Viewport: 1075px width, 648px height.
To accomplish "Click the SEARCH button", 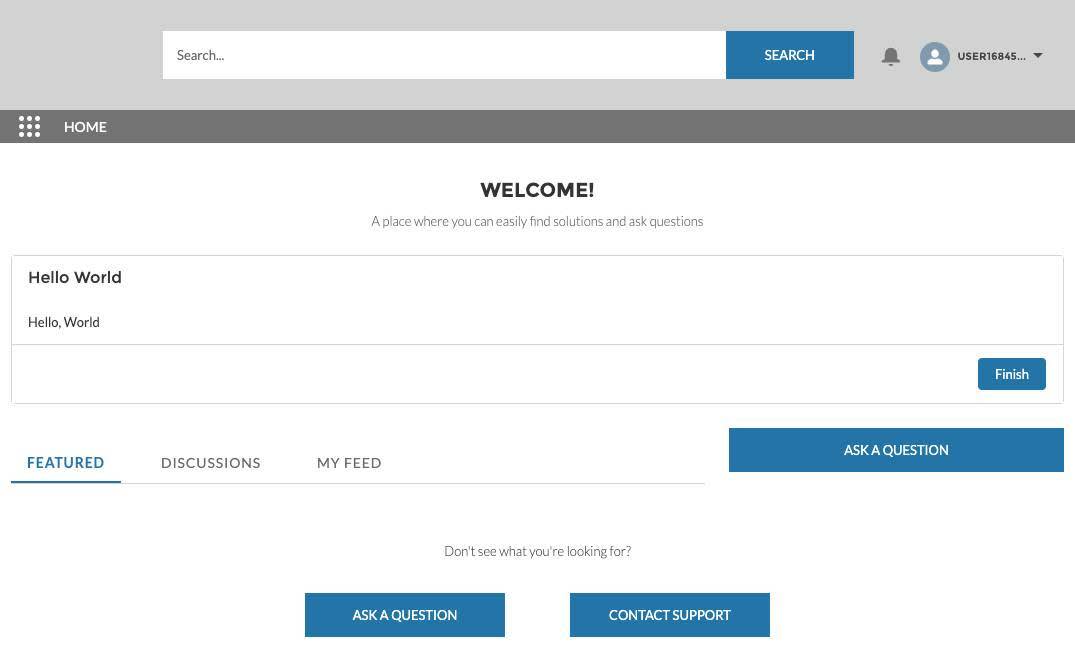I will (x=790, y=55).
